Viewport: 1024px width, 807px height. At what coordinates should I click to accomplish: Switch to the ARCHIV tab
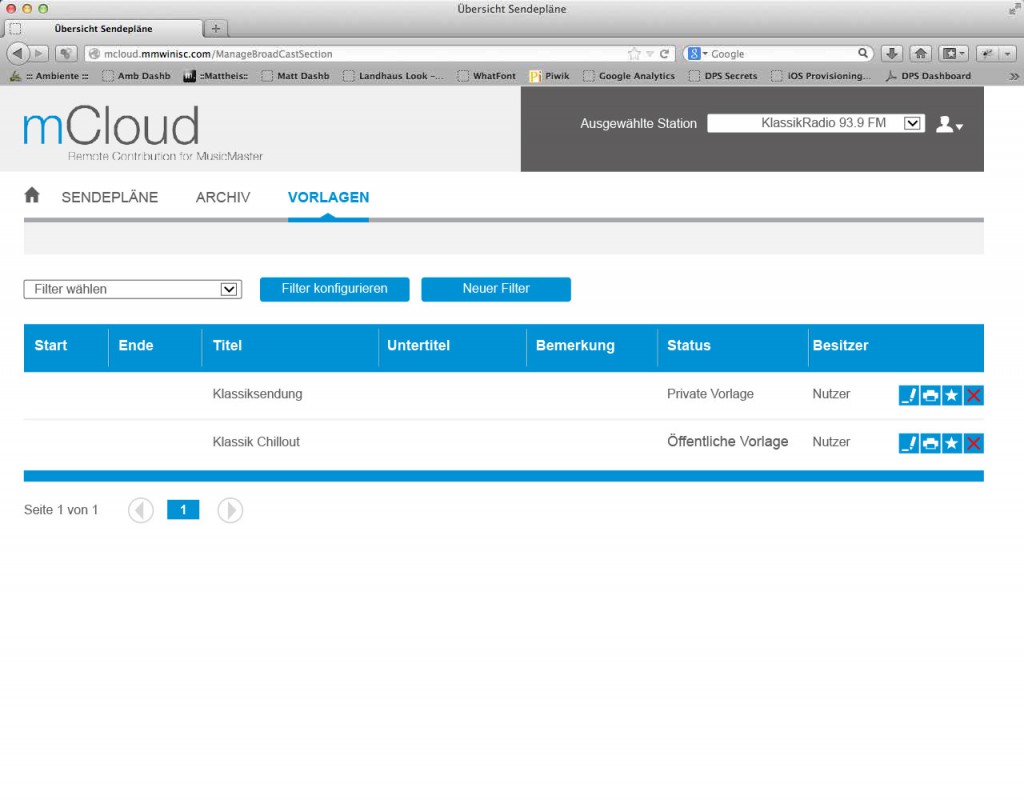click(x=222, y=197)
